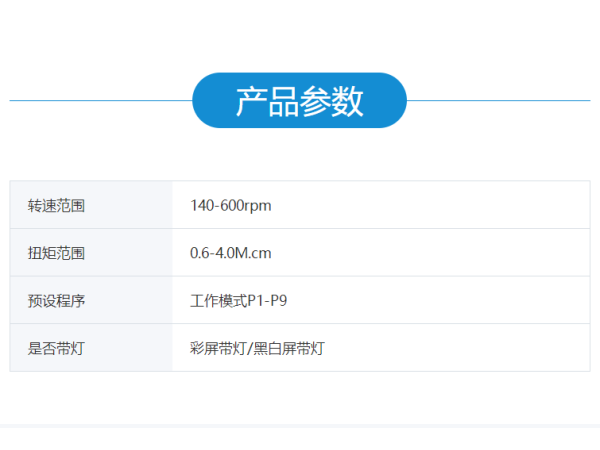
Task: Click the blue line right of 产品参数
Action: (x=498, y=100)
